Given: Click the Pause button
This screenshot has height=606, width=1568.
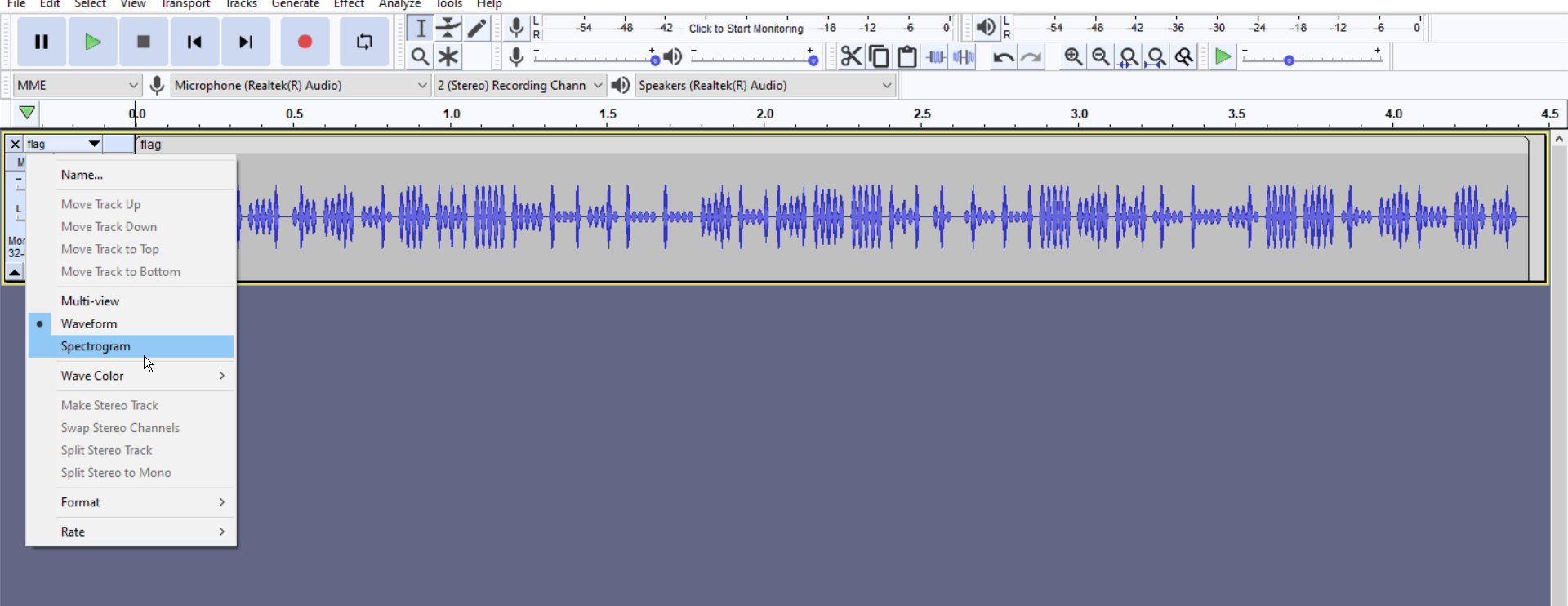Looking at the screenshot, I should click(42, 42).
